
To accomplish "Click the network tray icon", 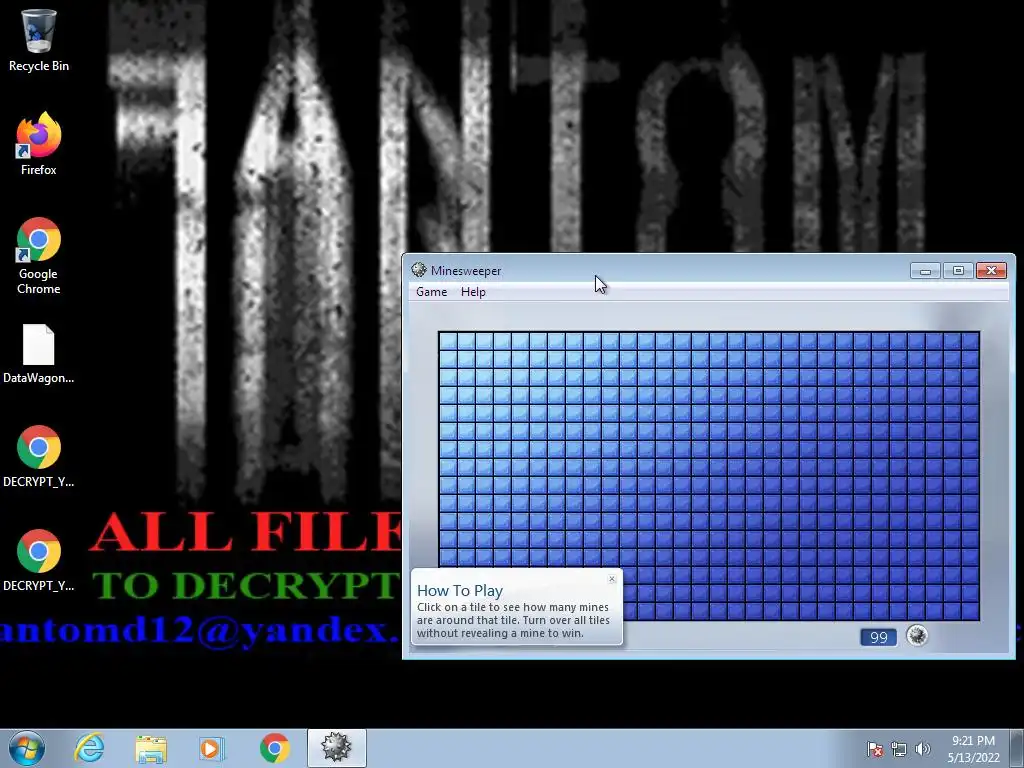I will pos(899,749).
